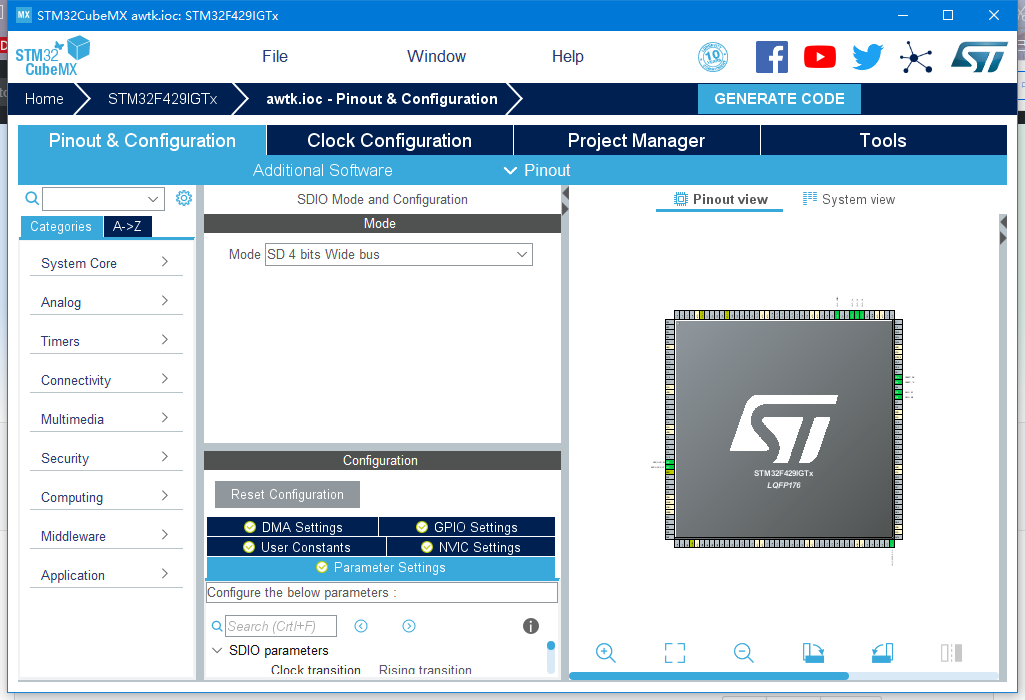
Task: Open the STM32CubeMX logo home icon
Action: point(52,57)
